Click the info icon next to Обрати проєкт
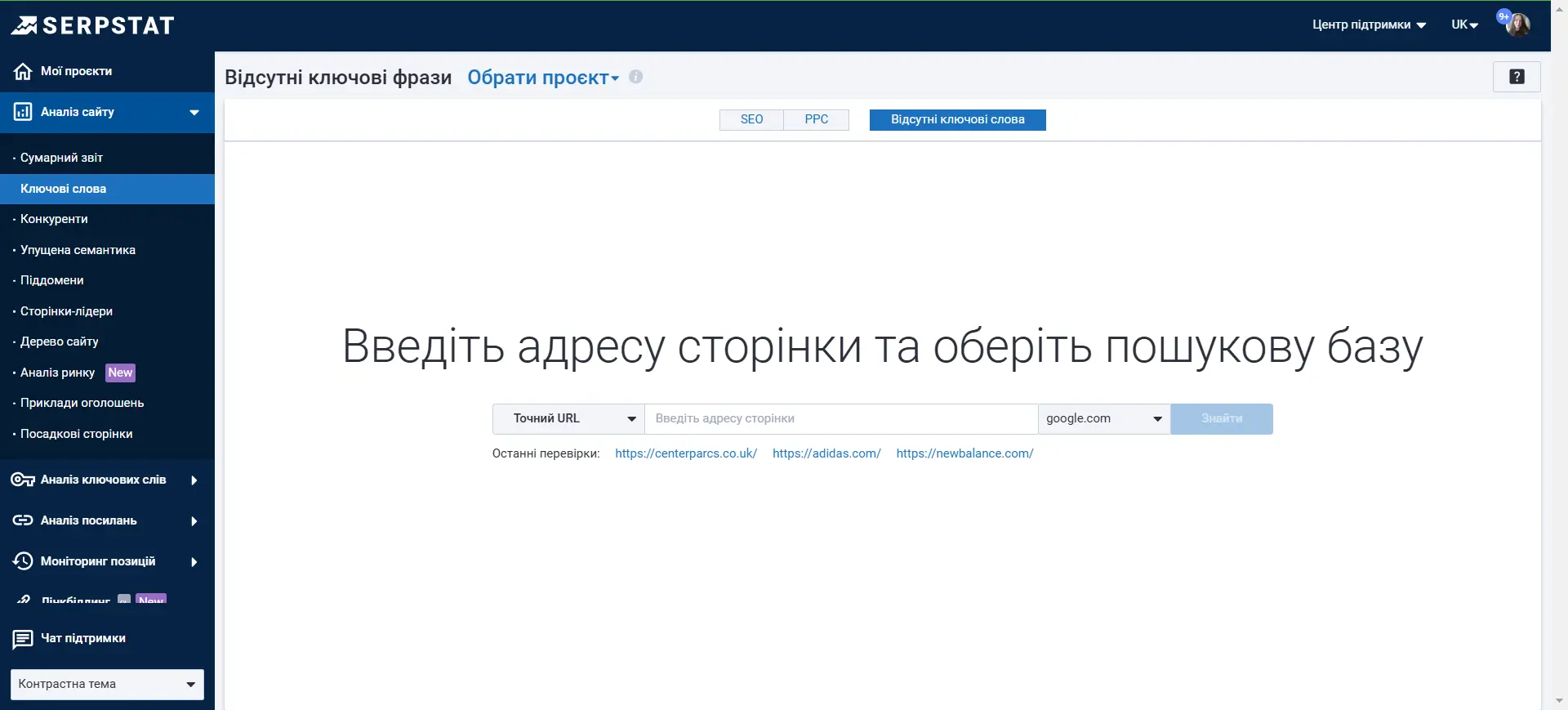 [x=636, y=77]
